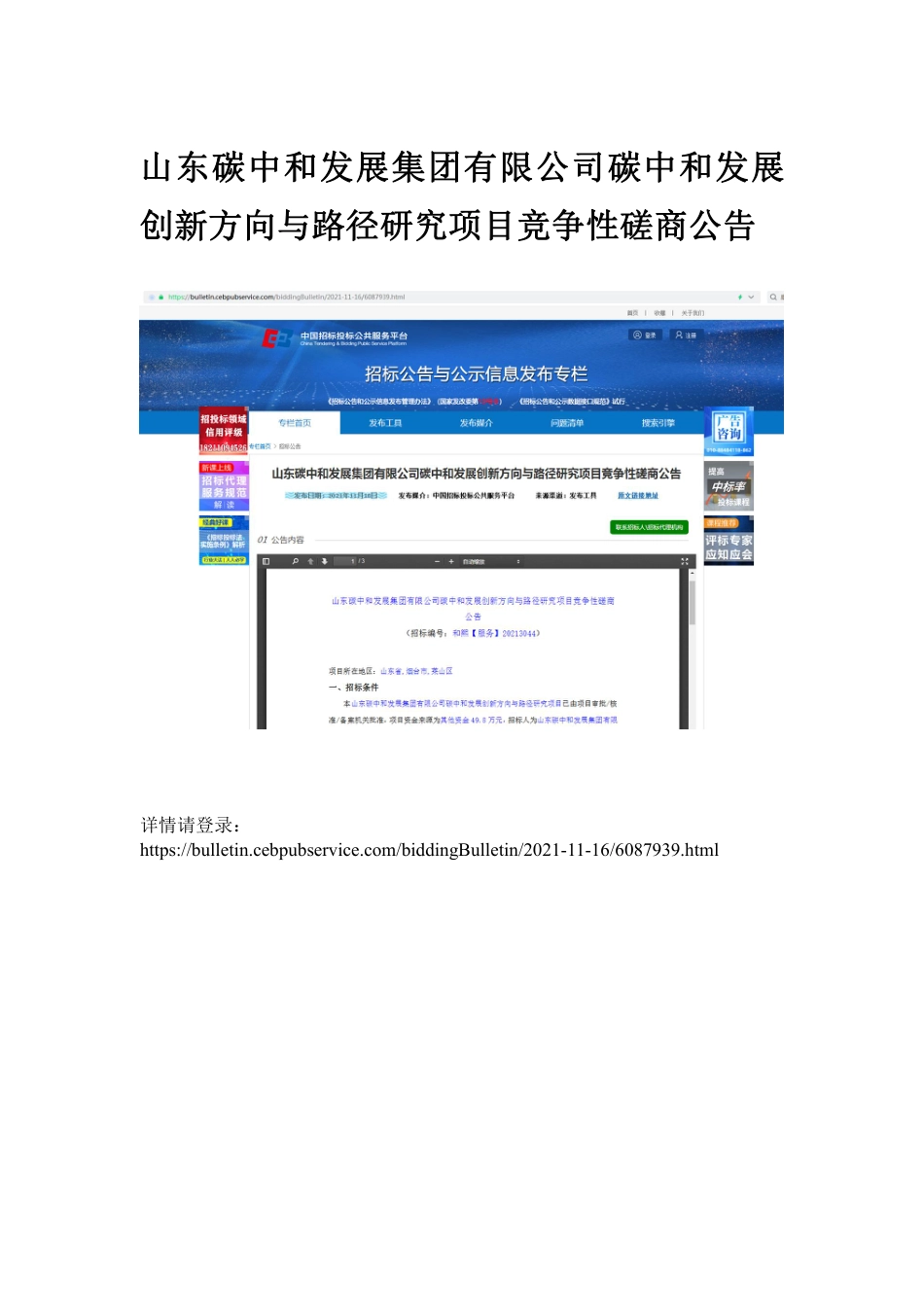The height and width of the screenshot is (1307, 924).
Task: Open the 评标专家应知应会 banner
Action: (x=729, y=541)
